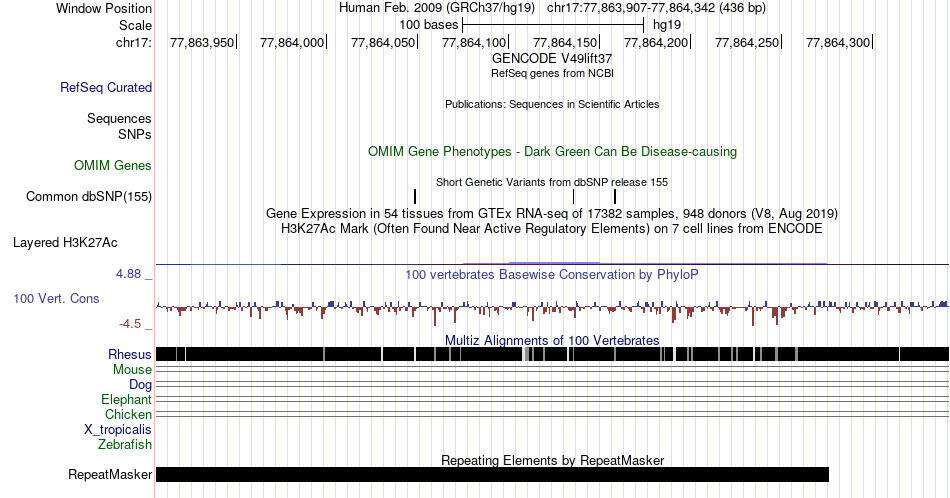
Task: Select the Rhesus alignment label
Action: tap(130, 354)
